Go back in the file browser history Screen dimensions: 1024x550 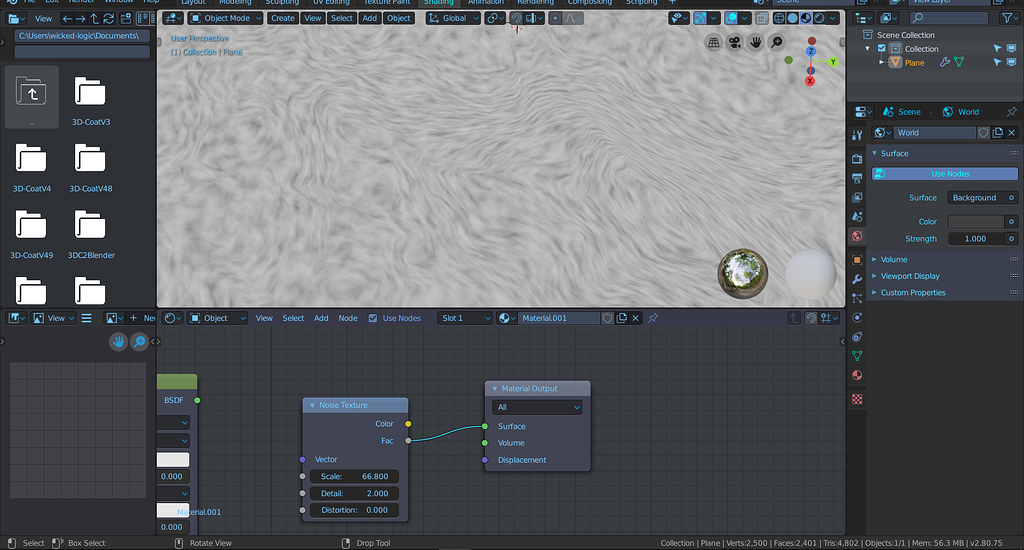click(67, 18)
